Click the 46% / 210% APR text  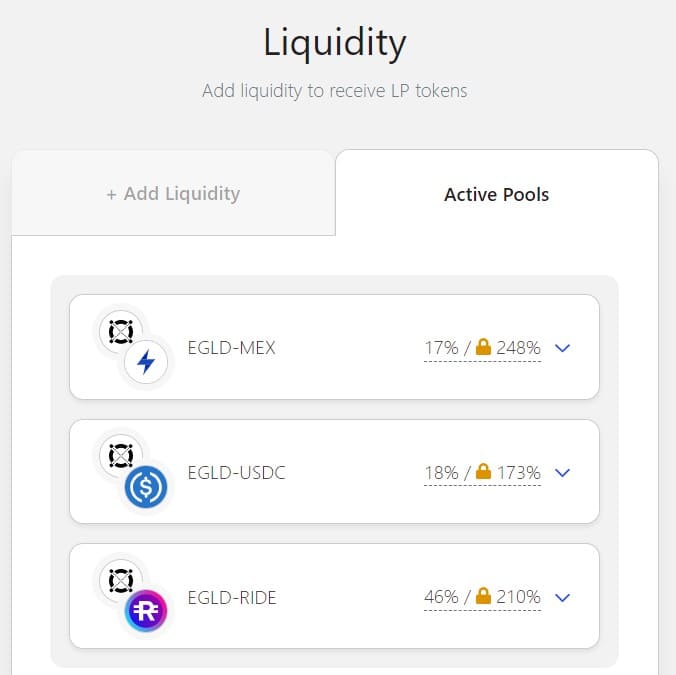tap(482, 597)
